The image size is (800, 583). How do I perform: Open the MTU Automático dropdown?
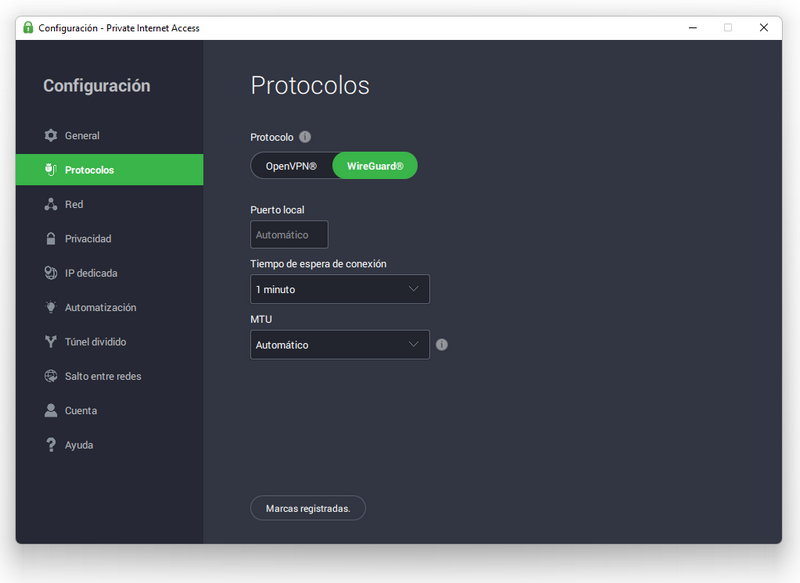pos(340,345)
